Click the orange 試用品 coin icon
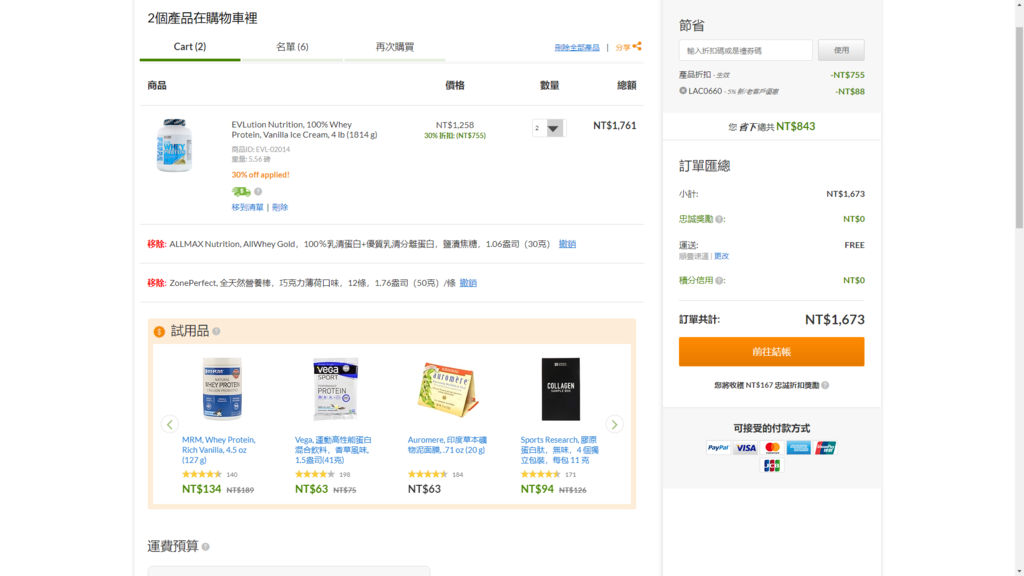 click(x=159, y=332)
